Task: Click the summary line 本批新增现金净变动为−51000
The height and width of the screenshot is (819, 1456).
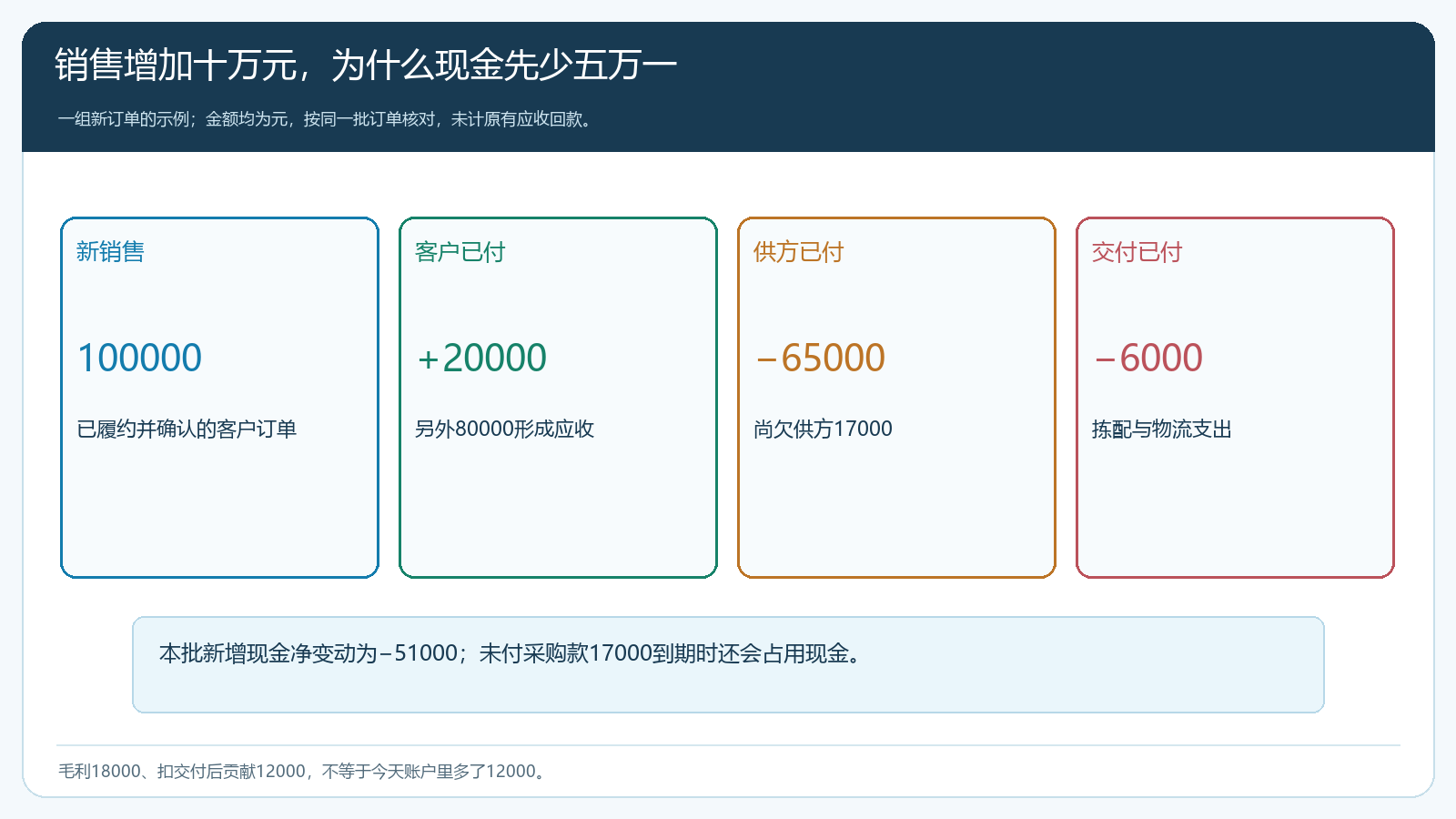Action: [x=511, y=653]
